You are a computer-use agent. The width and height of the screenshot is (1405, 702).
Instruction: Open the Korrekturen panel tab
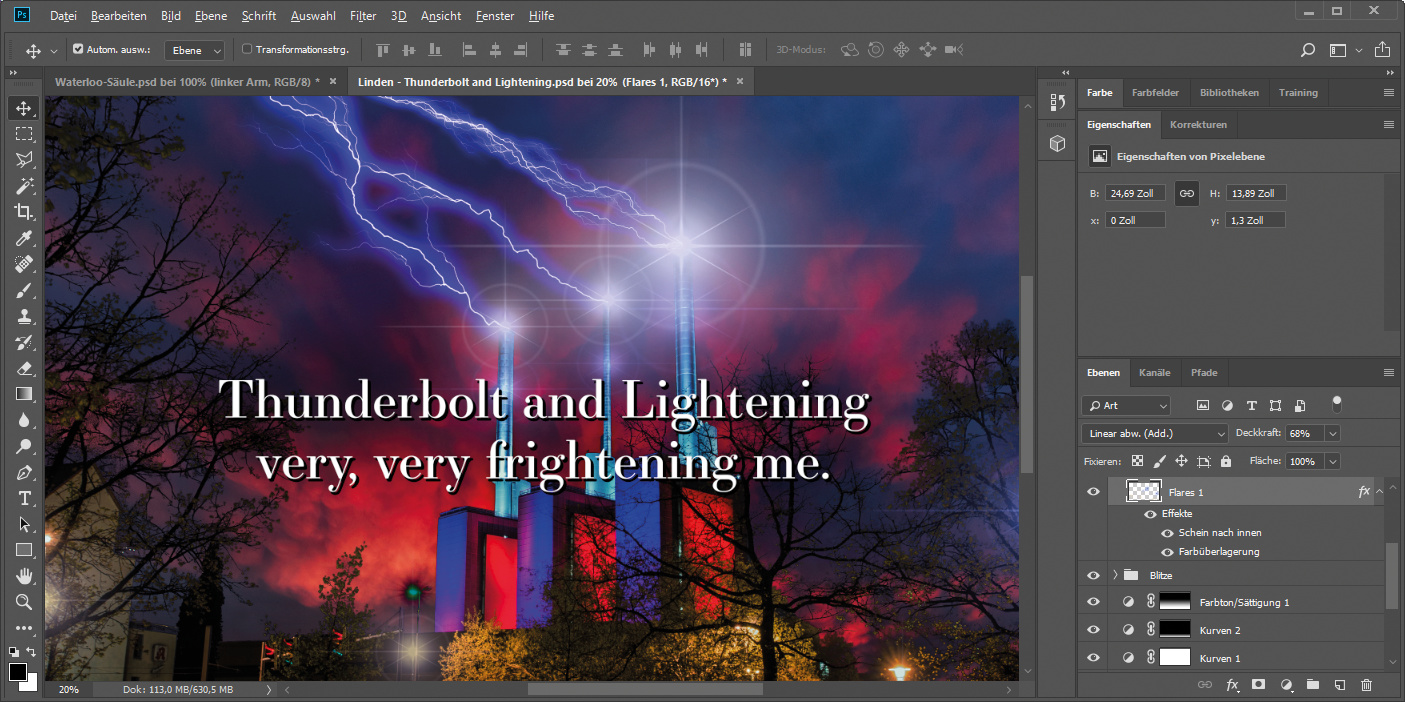point(1198,125)
